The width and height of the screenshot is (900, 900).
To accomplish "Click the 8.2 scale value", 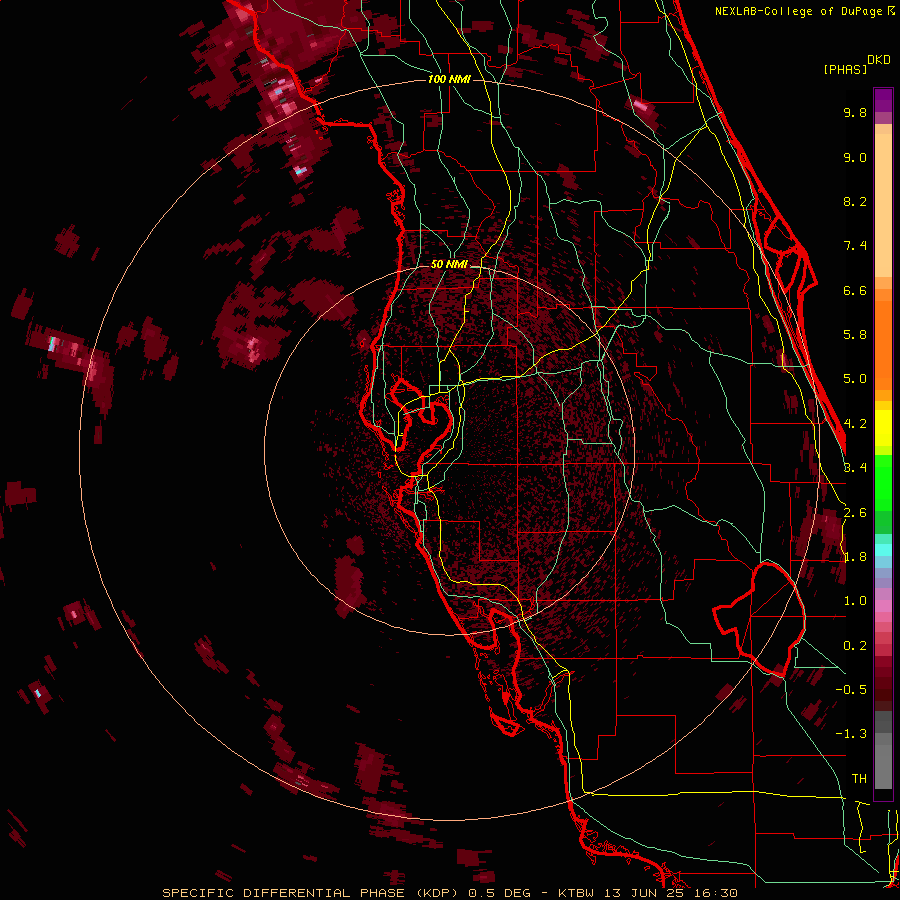I will (x=855, y=201).
